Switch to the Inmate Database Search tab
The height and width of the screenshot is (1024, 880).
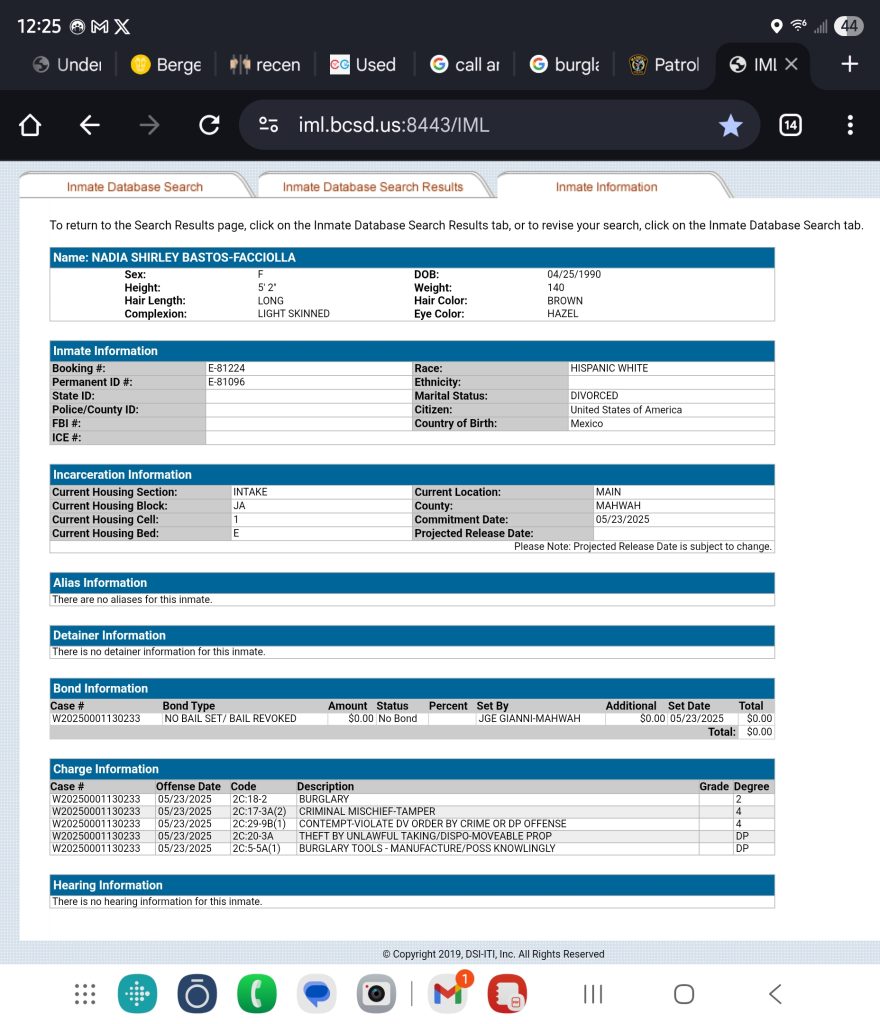pyautogui.click(x=134, y=187)
